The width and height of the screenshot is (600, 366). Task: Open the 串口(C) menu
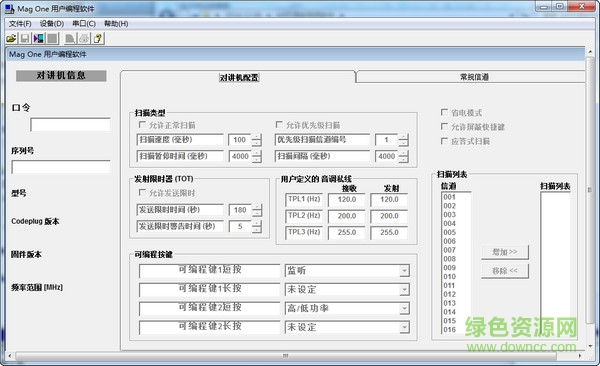84,24
